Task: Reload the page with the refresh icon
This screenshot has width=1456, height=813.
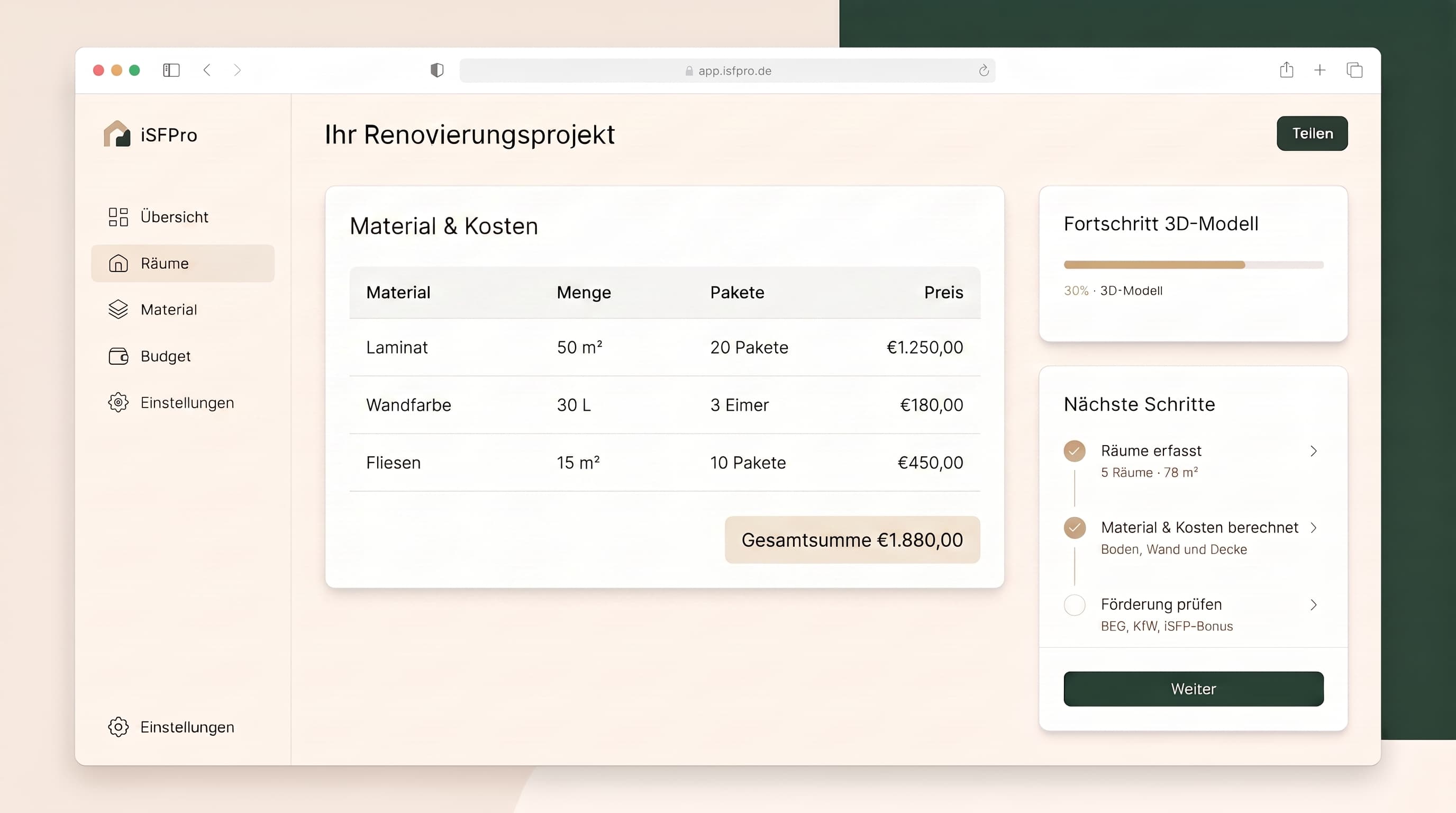Action: pos(984,70)
